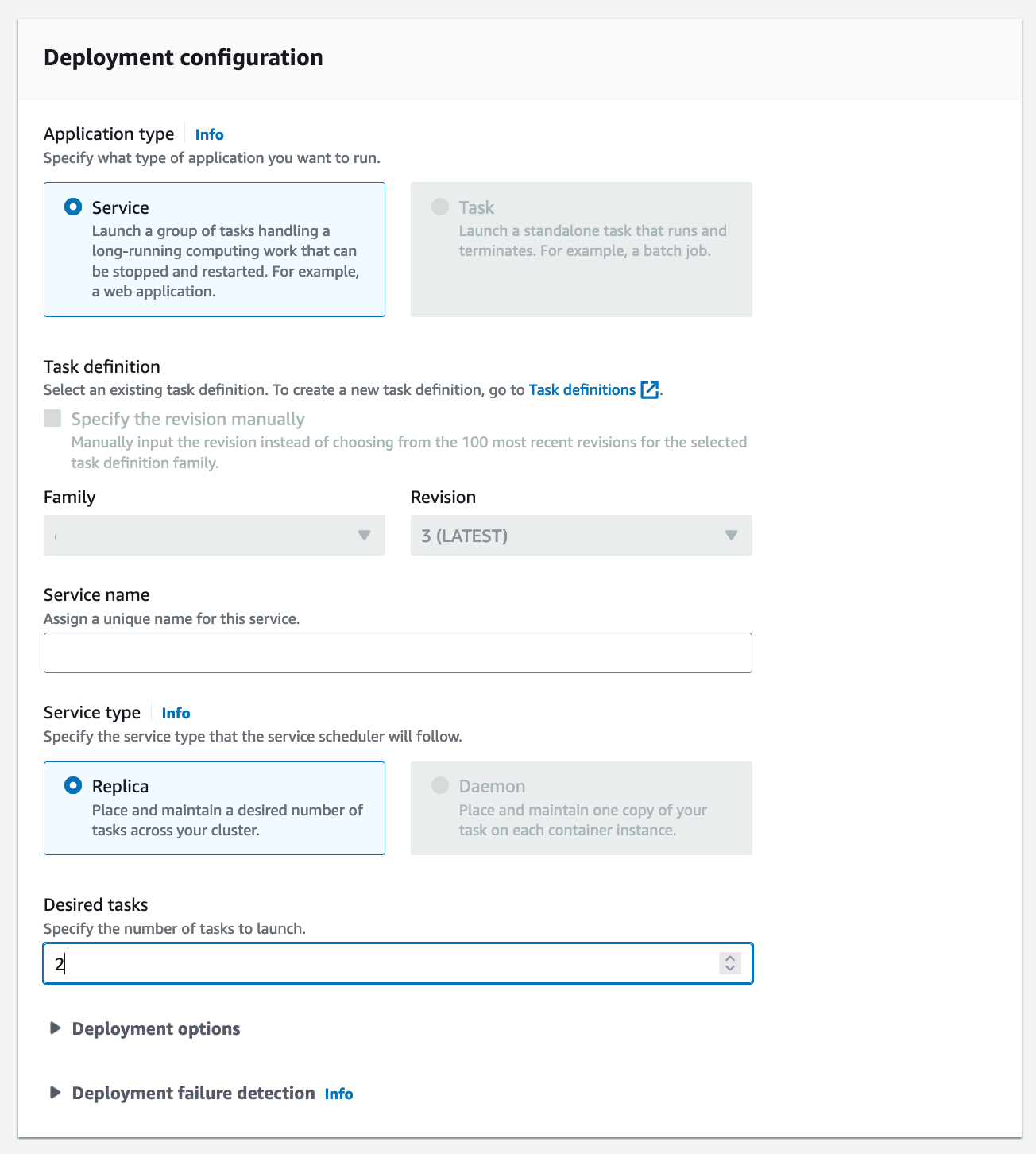Click the external link icon beside Task definitions
This screenshot has height=1154, width=1036.
(650, 390)
